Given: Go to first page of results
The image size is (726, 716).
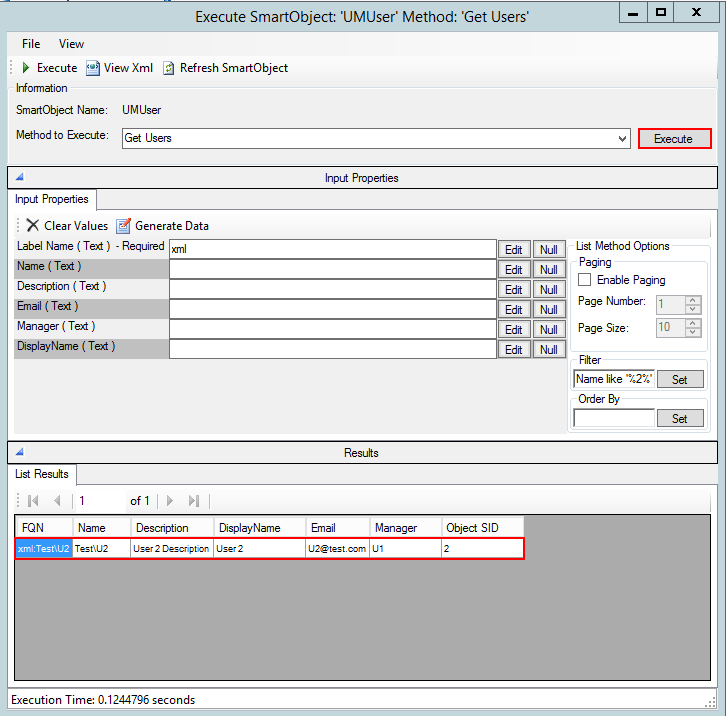Looking at the screenshot, I should (33, 500).
